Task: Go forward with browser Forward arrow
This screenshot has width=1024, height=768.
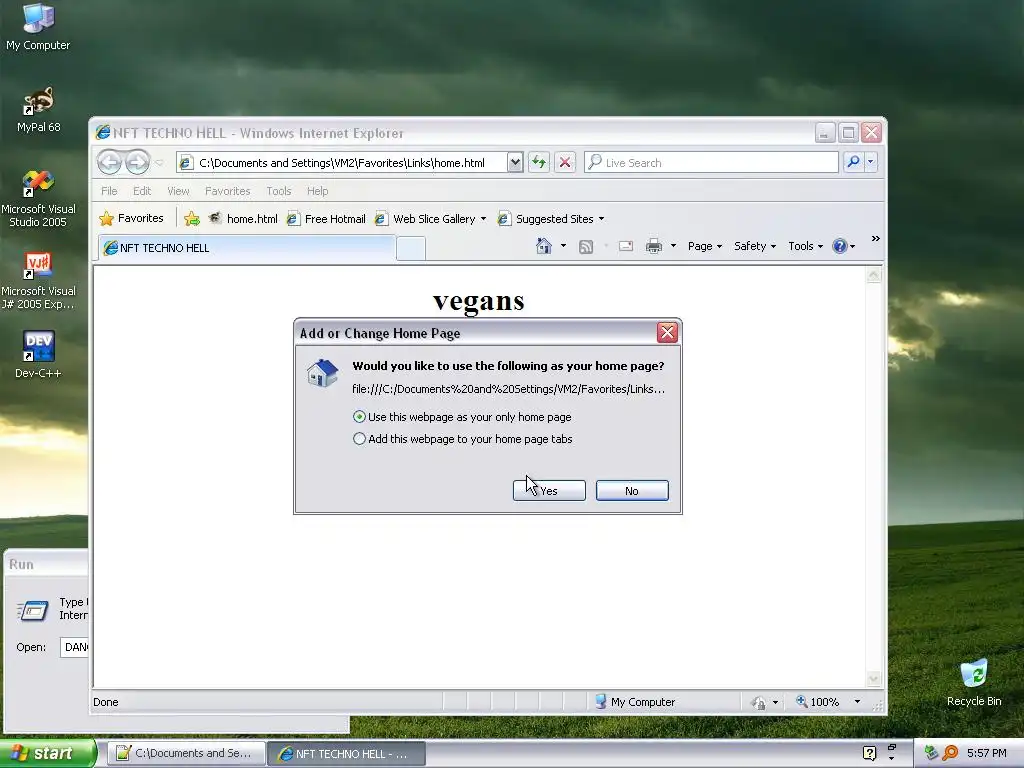Action: [x=137, y=162]
